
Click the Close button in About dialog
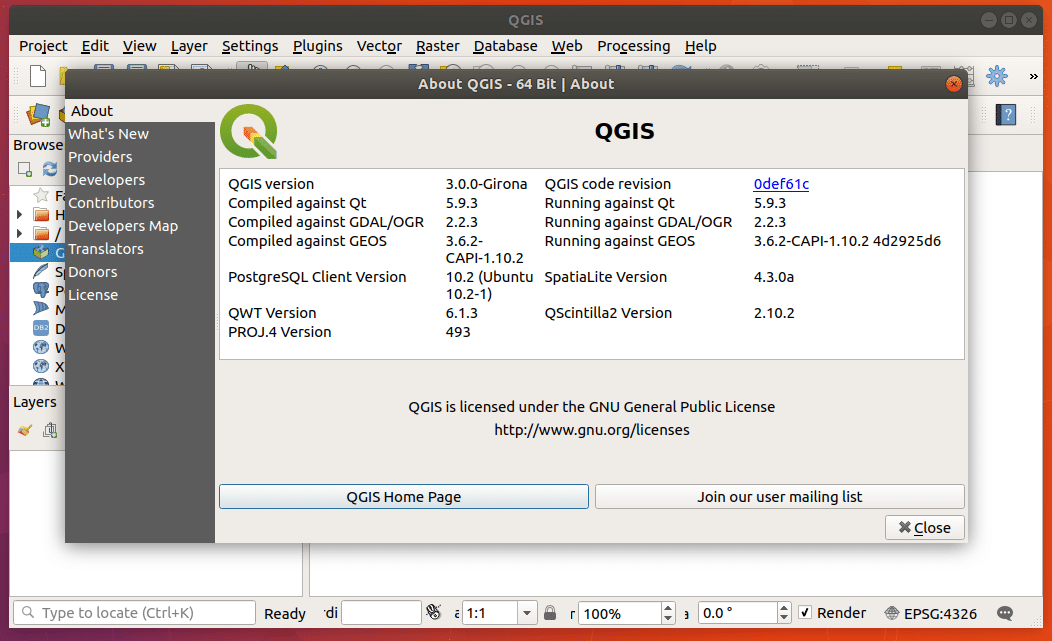925,528
